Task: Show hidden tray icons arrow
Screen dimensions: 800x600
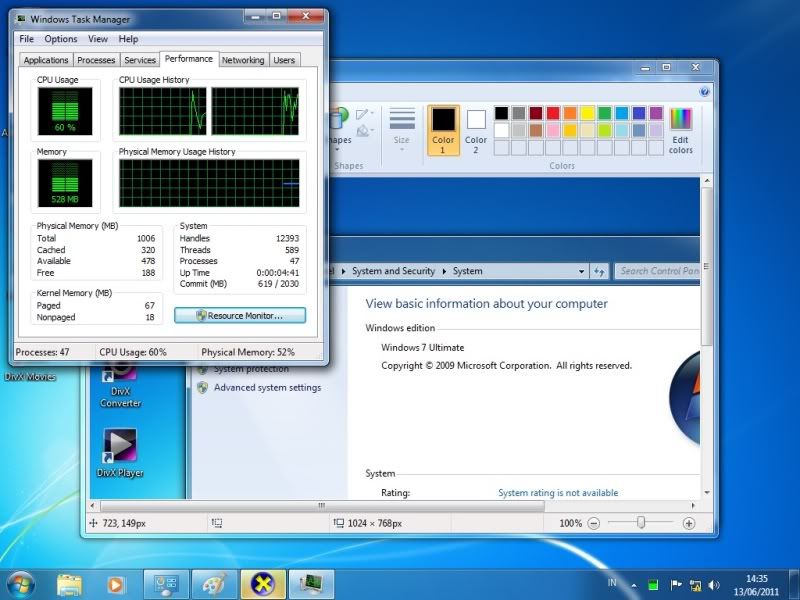Action: [634, 586]
